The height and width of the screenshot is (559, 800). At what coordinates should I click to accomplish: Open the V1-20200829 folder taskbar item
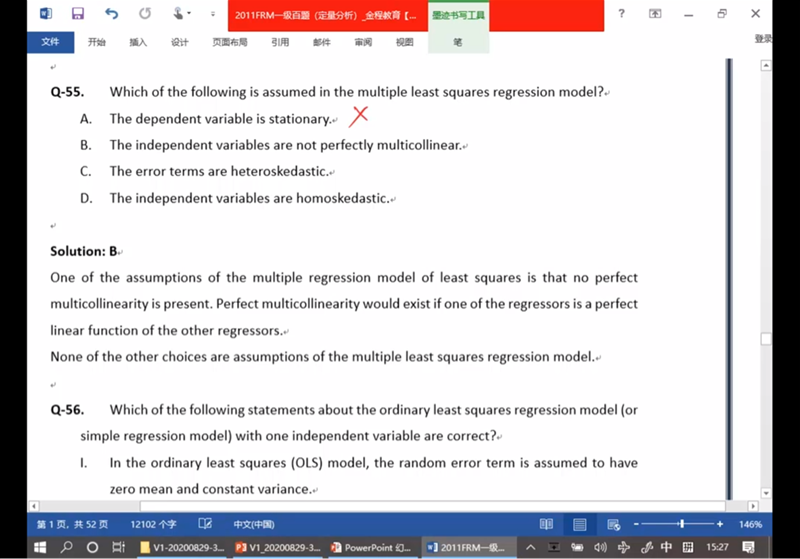pos(182,548)
